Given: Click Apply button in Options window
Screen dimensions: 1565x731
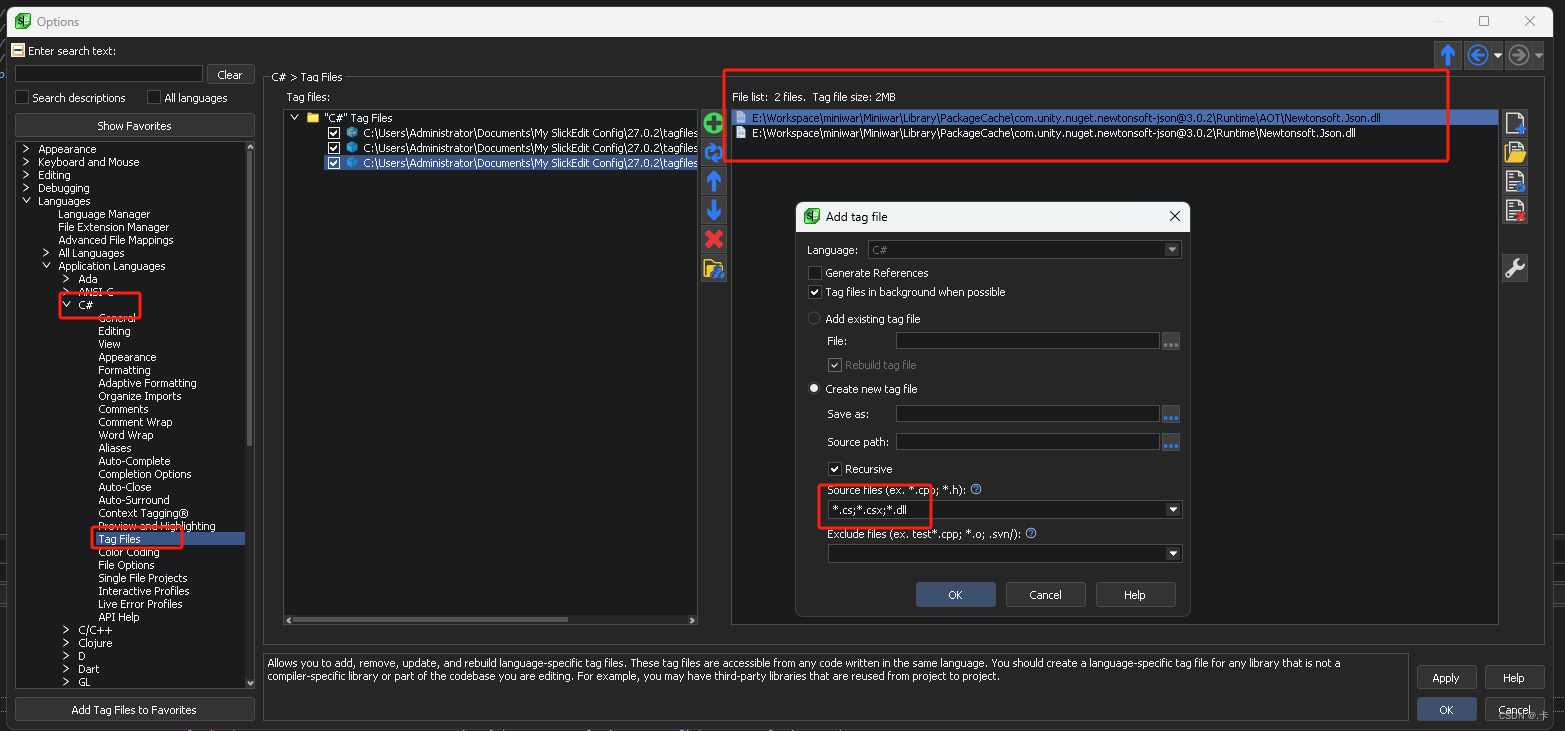Looking at the screenshot, I should point(1446,678).
